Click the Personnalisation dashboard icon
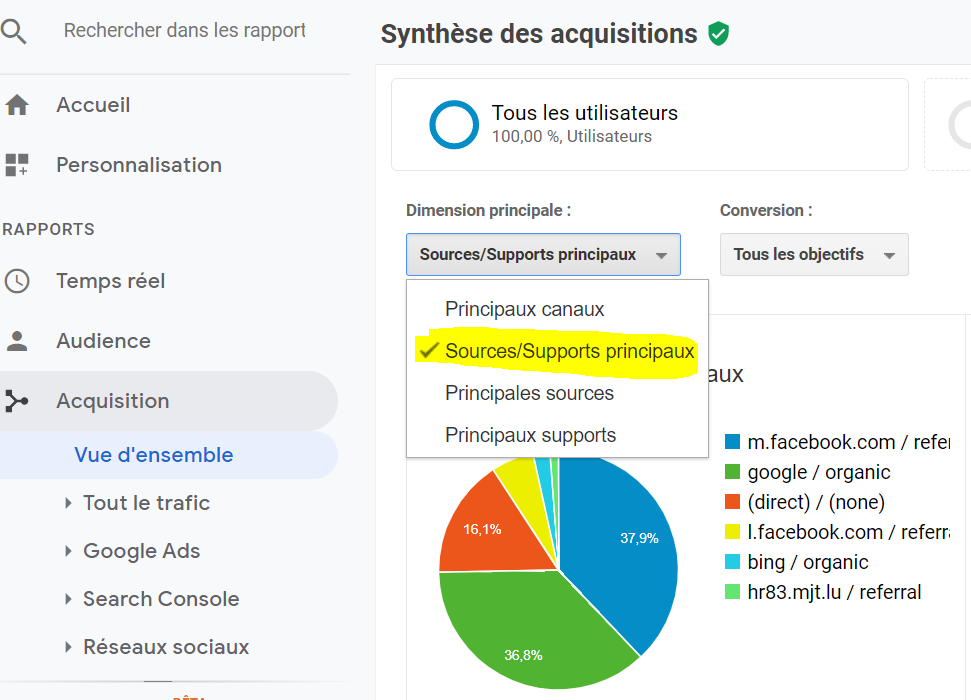The height and width of the screenshot is (700, 971). (x=17, y=165)
